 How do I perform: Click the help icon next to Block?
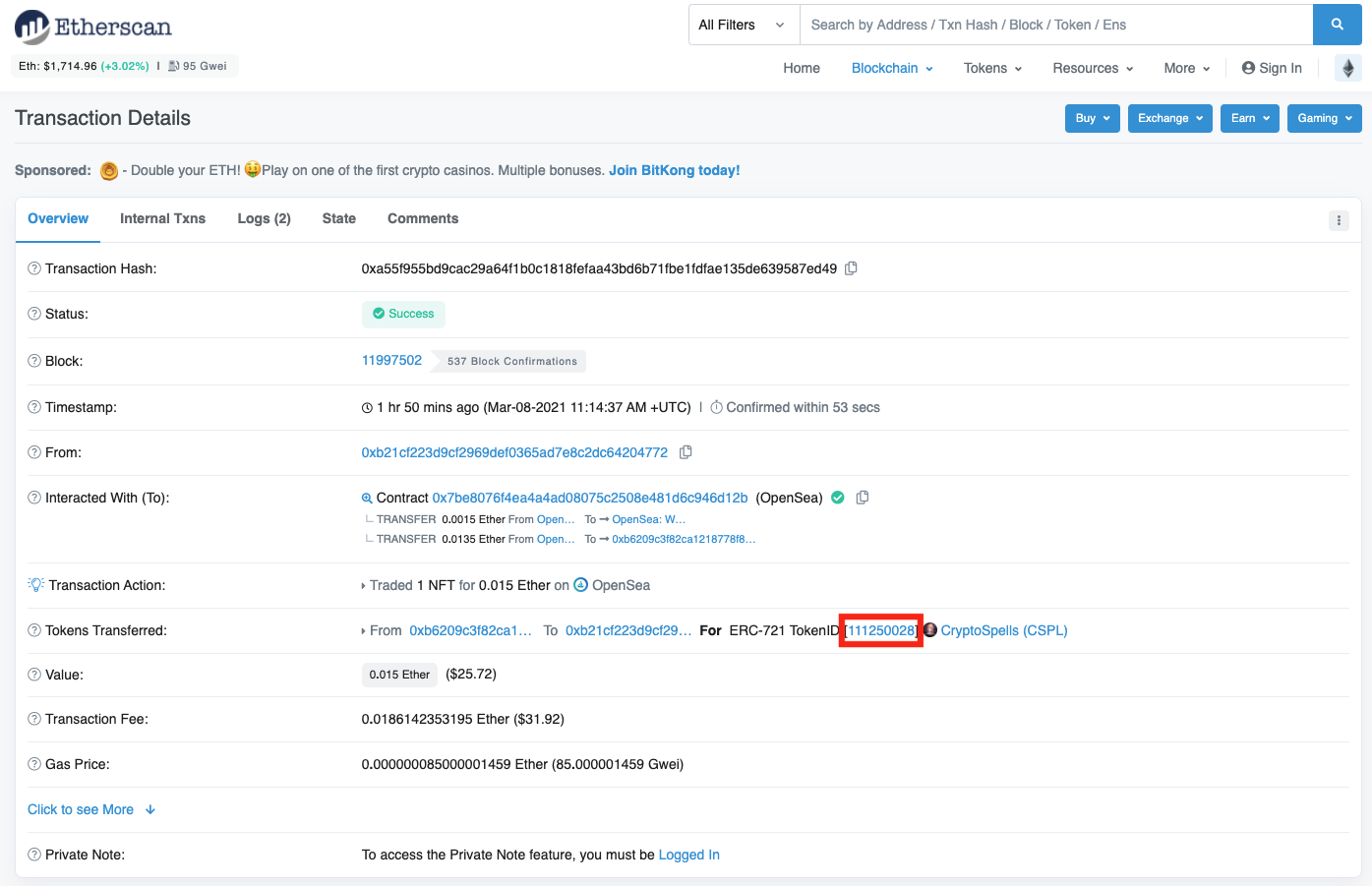click(34, 361)
